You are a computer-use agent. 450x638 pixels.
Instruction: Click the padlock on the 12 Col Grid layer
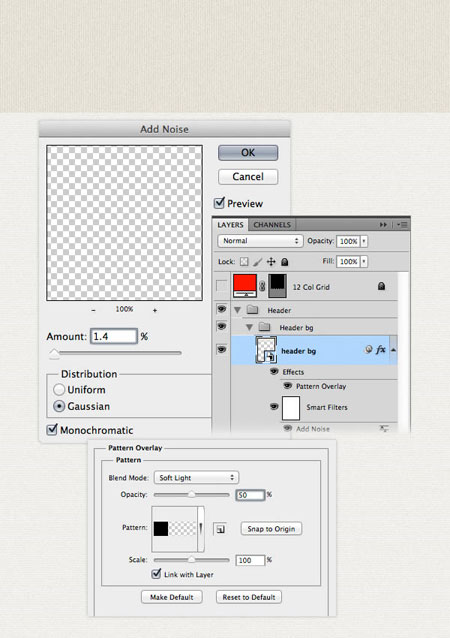tap(381, 286)
